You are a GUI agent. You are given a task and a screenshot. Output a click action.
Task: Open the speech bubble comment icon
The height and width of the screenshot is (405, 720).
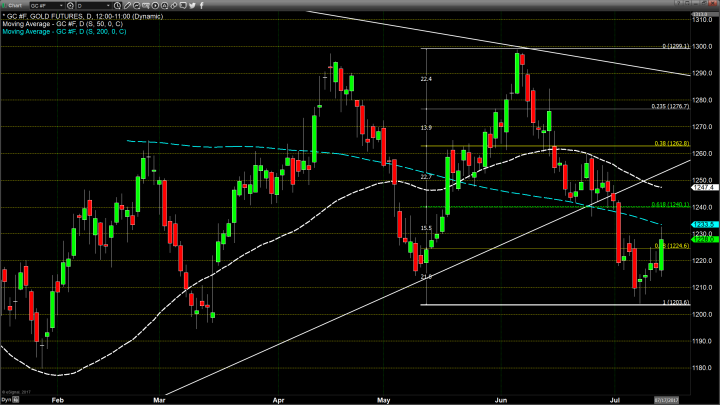pos(183,6)
